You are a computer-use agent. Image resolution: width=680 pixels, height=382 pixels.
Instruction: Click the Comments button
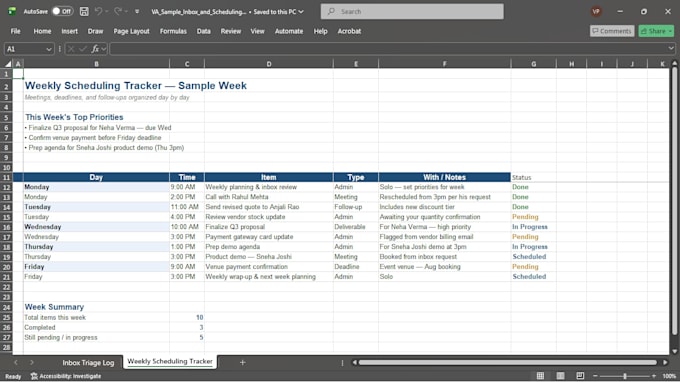click(x=612, y=31)
